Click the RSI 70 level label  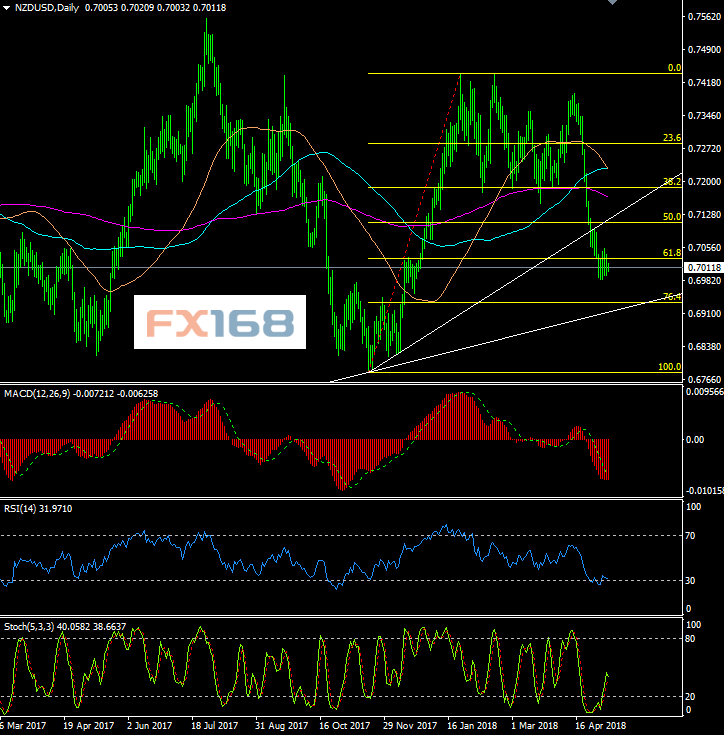point(690,536)
